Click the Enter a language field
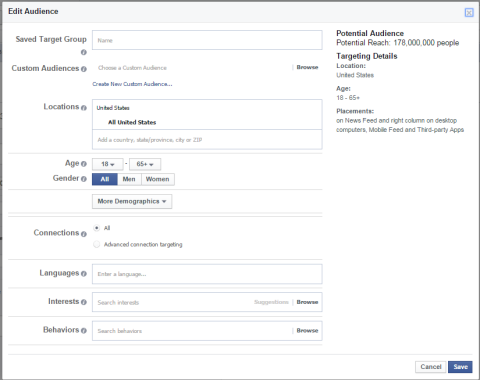Viewport: 480px width, 380px height. pos(207,274)
